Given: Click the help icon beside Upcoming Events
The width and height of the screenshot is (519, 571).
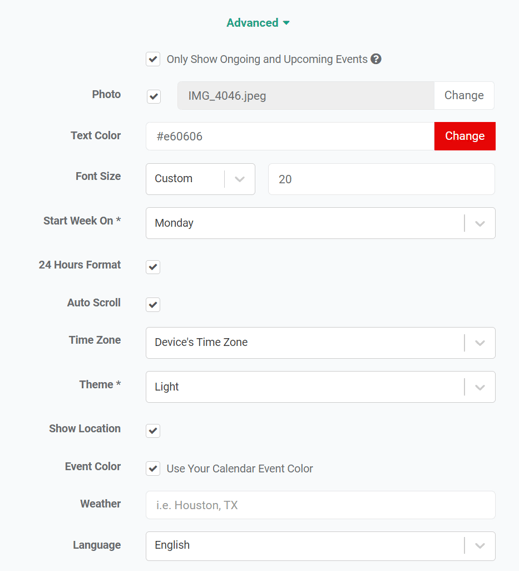Looking at the screenshot, I should (x=376, y=59).
